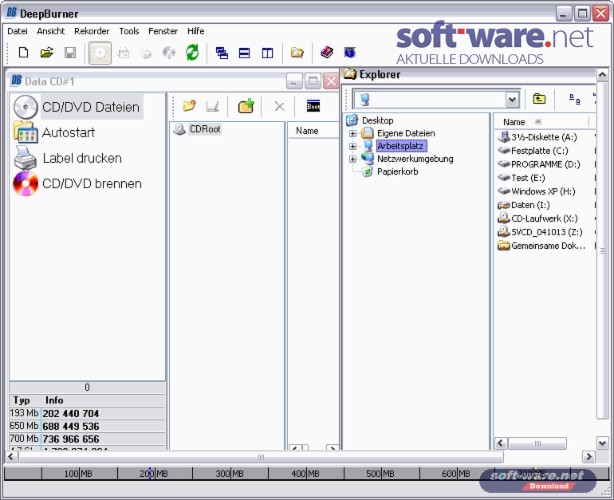
Task: Click the New document icon in toolbar
Action: (x=23, y=52)
